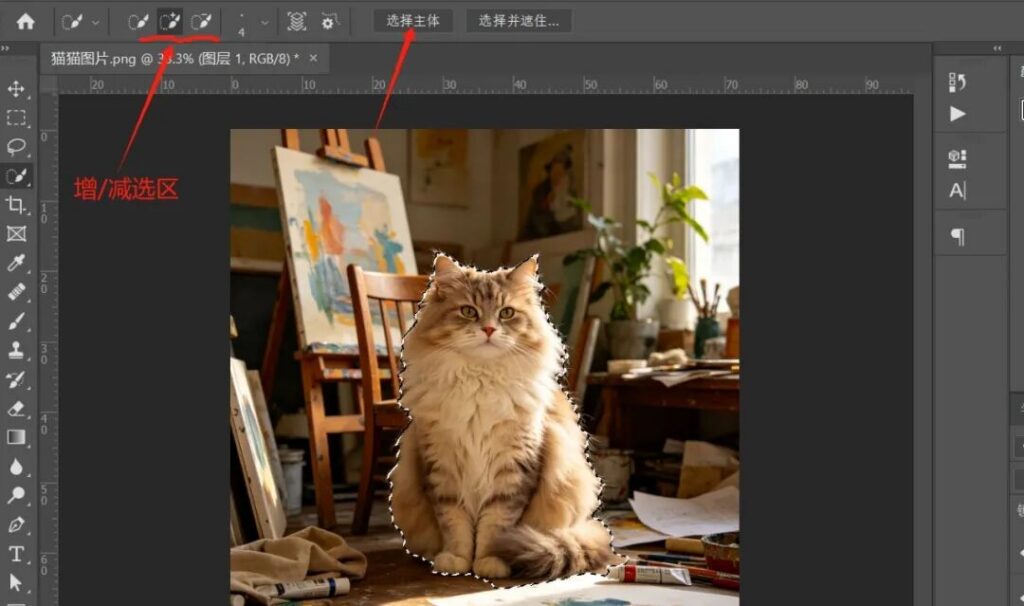This screenshot has height=606, width=1024.
Task: Open the 3D panel cube icon
Action: [x=957, y=158]
